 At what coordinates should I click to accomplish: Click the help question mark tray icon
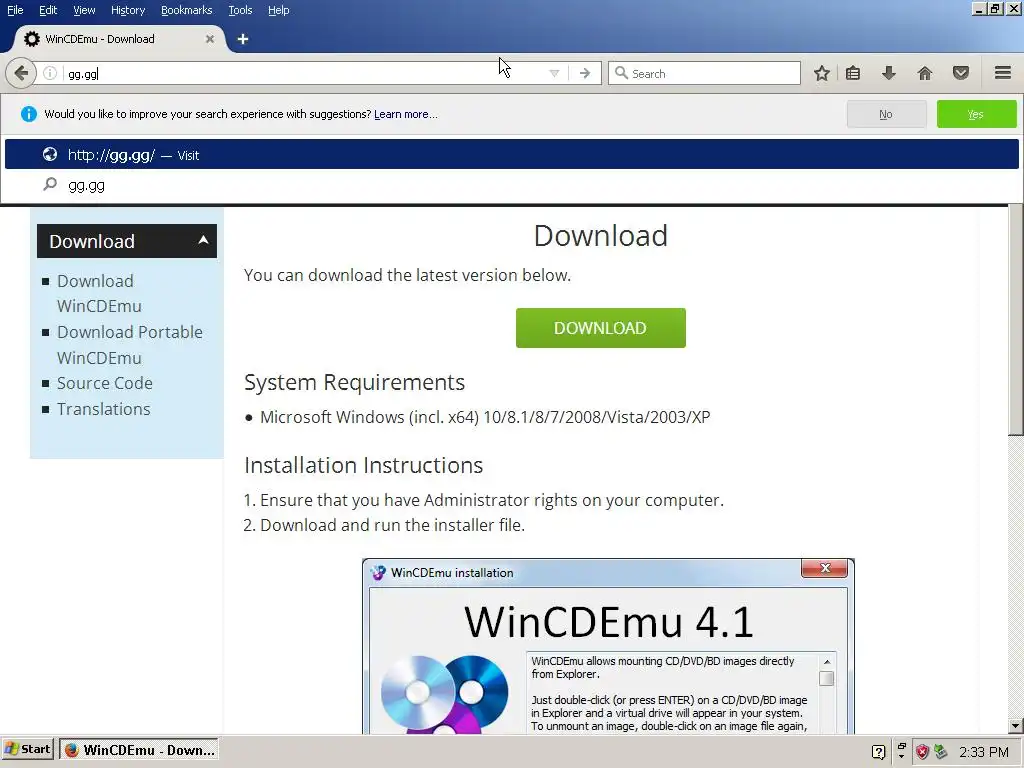pyautogui.click(x=878, y=752)
